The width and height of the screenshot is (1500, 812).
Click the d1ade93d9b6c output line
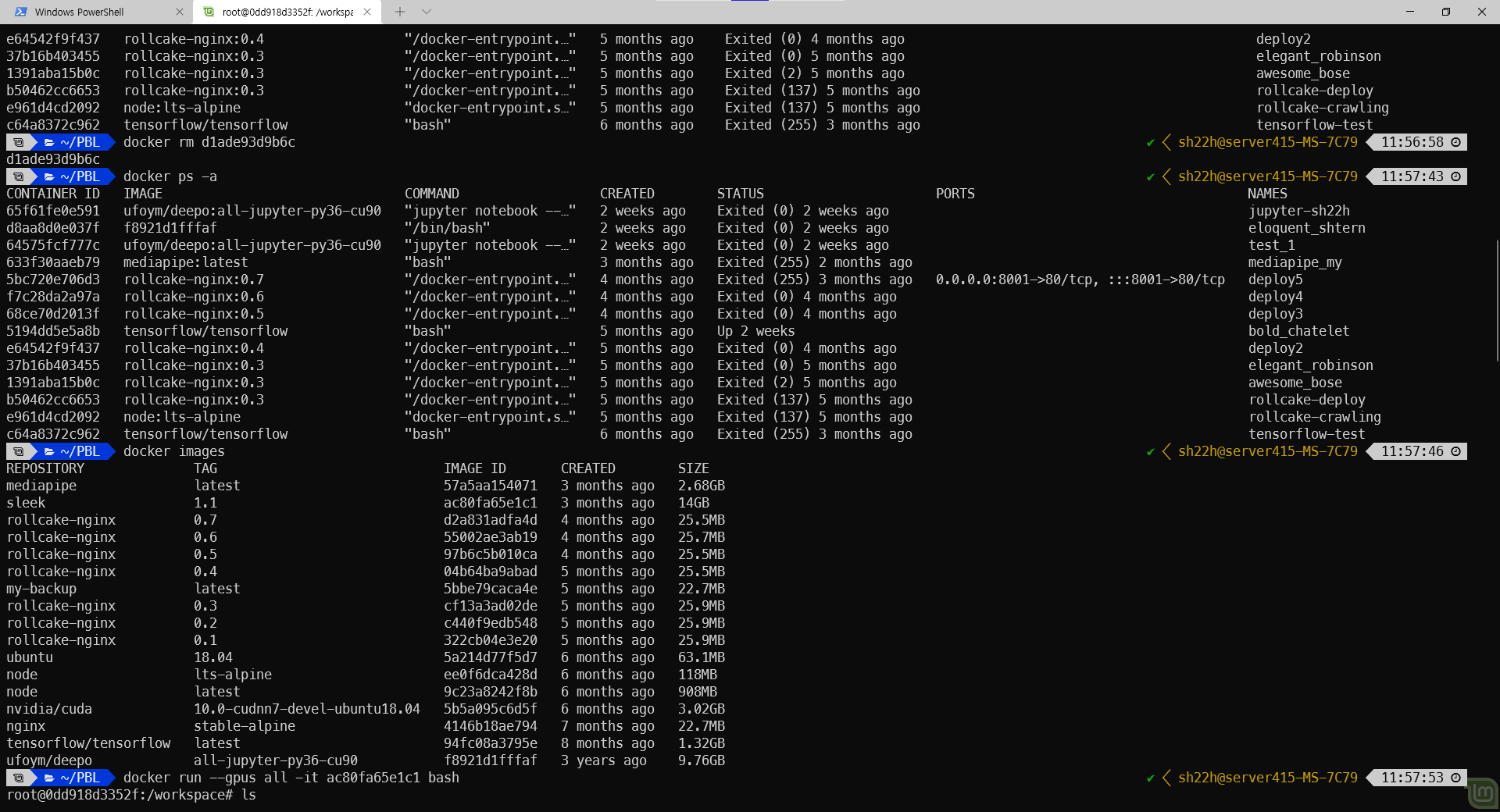pos(53,159)
